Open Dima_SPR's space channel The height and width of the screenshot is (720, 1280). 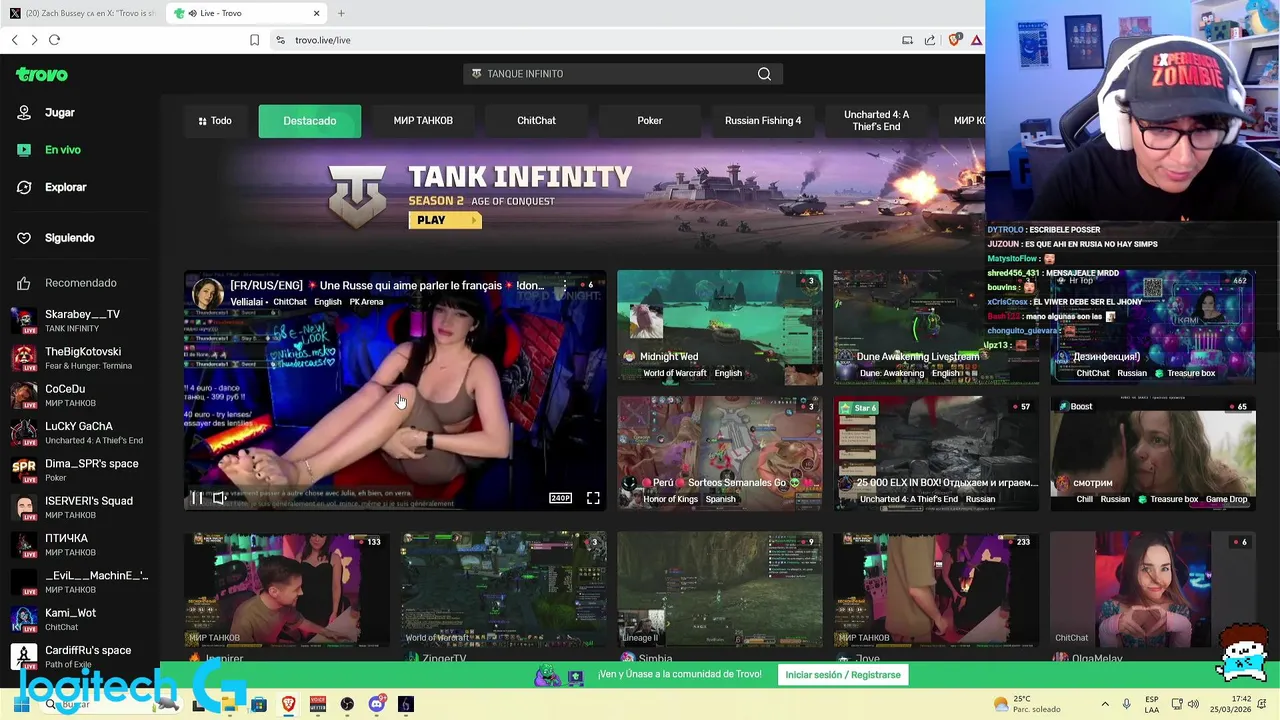click(80, 470)
